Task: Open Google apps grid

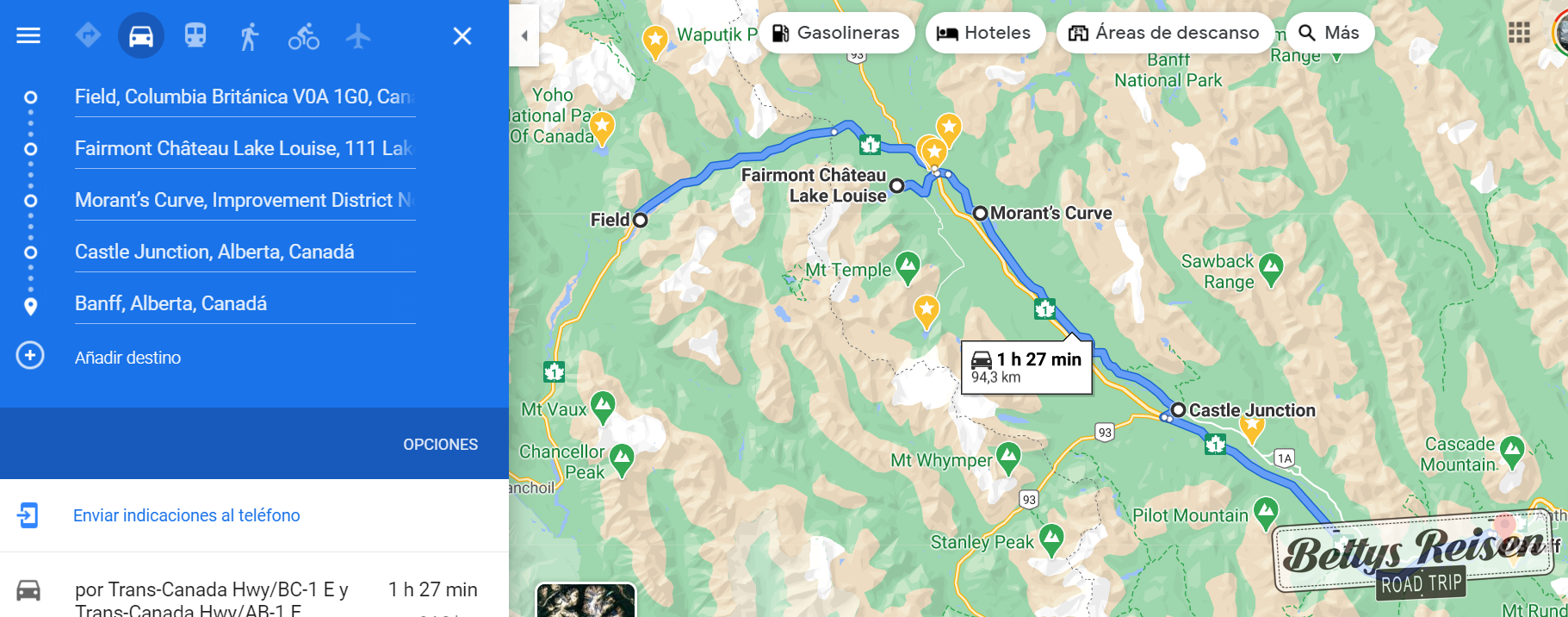Action: [1519, 33]
